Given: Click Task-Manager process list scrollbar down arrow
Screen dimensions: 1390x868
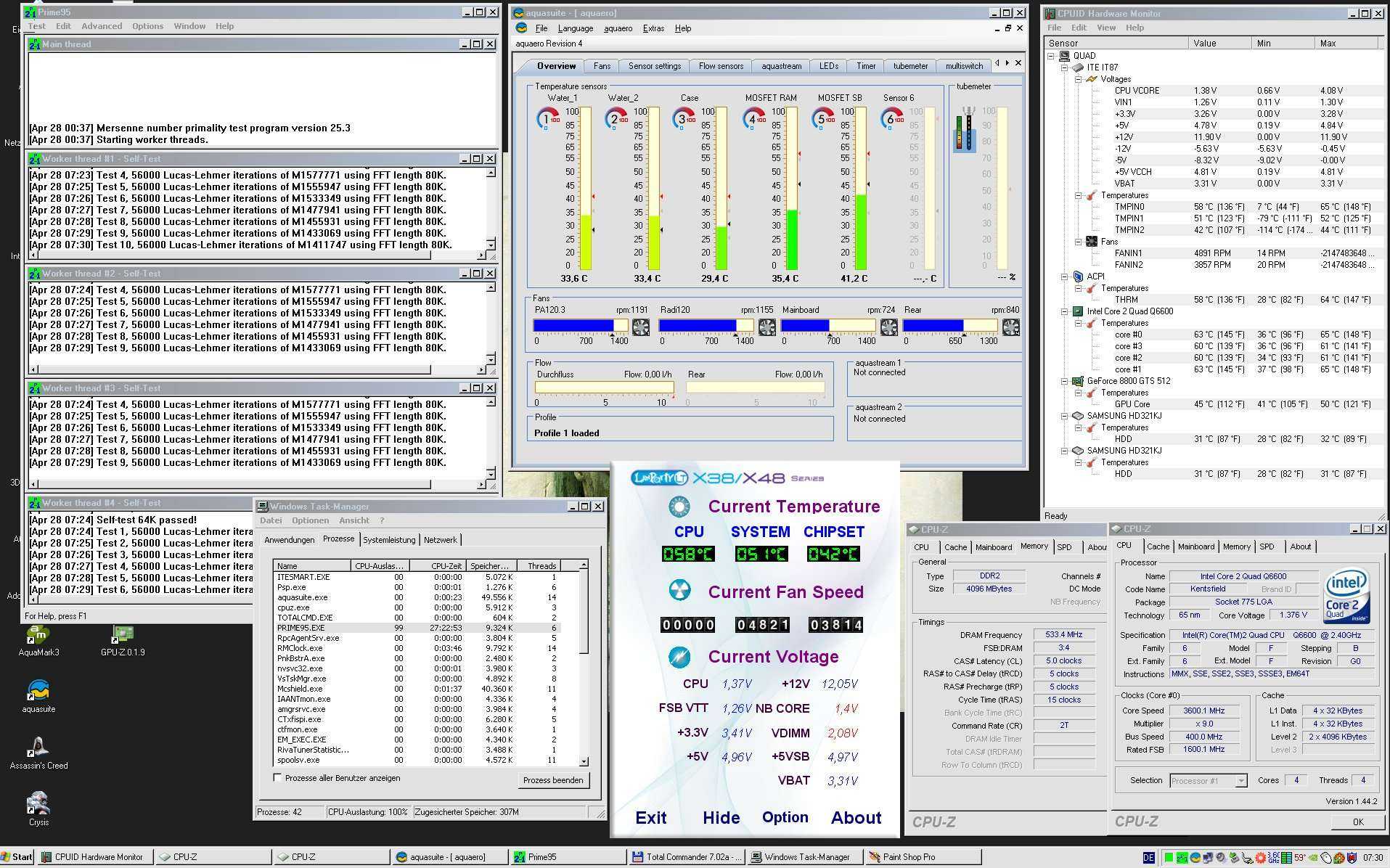Looking at the screenshot, I should (584, 761).
